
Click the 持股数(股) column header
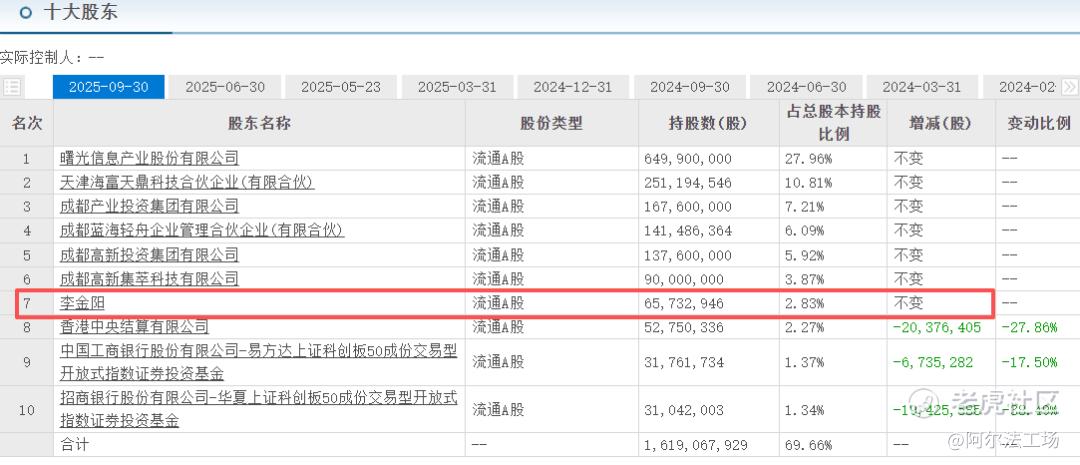pyautogui.click(x=708, y=123)
